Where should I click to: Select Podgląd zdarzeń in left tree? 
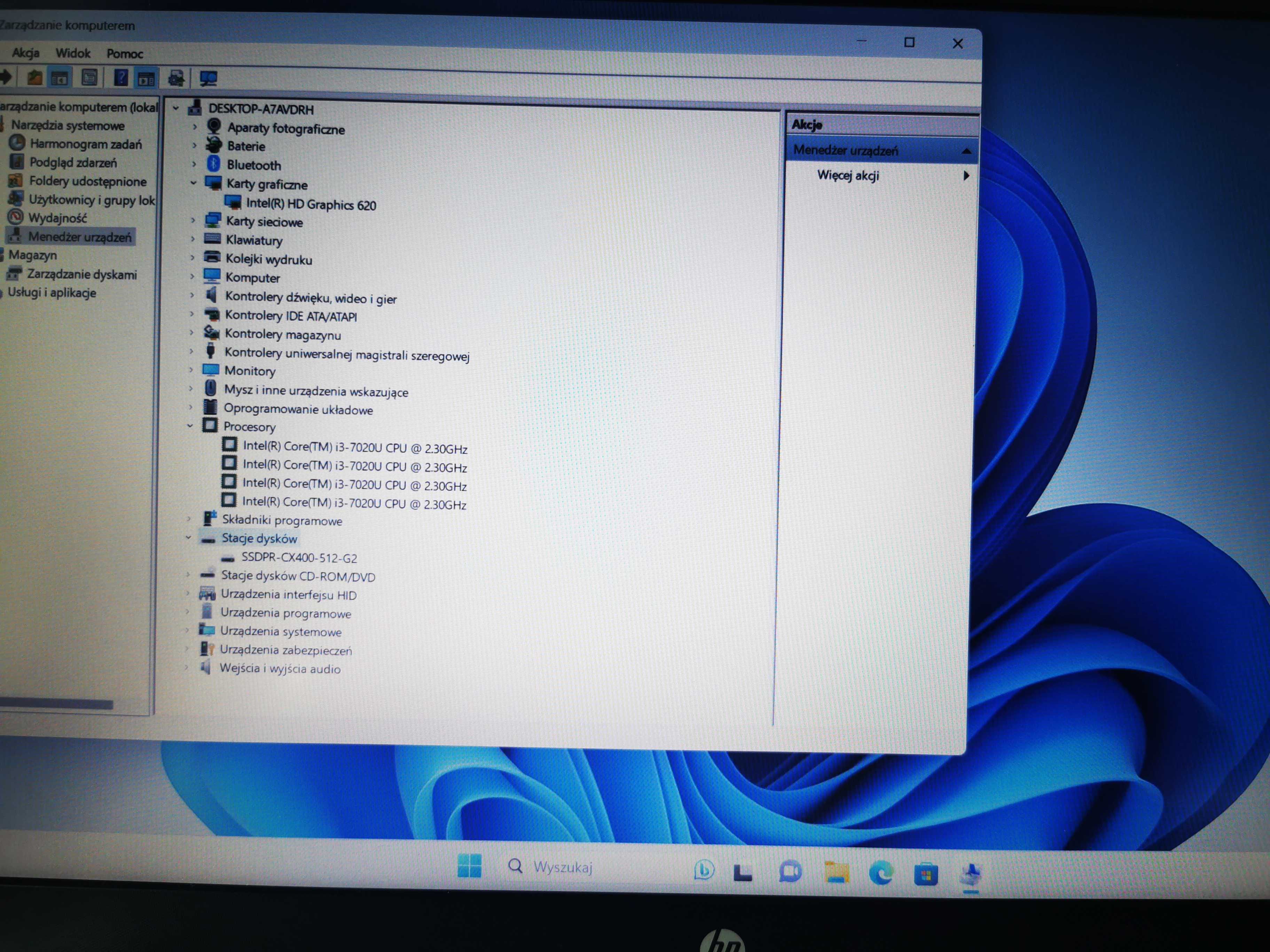[73, 162]
